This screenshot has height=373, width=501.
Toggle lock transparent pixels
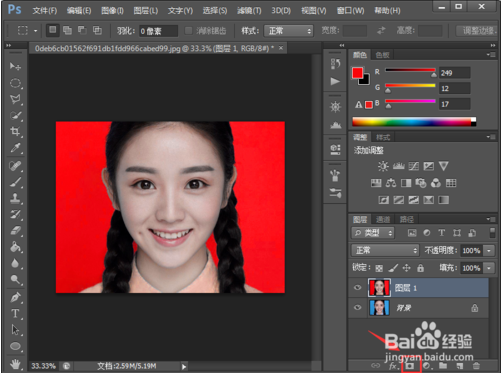[379, 268]
